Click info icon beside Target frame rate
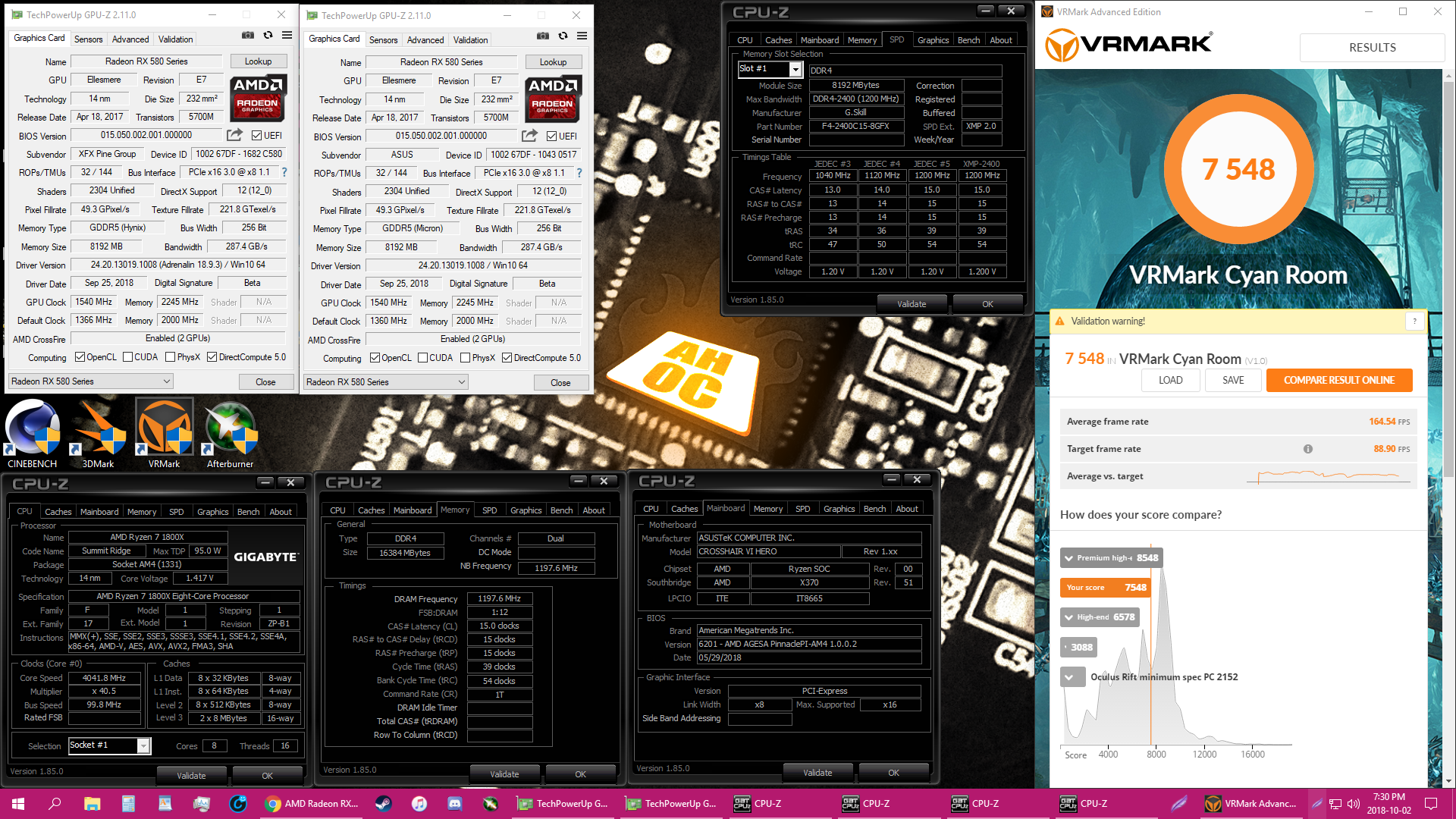This screenshot has width=1456, height=819. coord(1308,449)
